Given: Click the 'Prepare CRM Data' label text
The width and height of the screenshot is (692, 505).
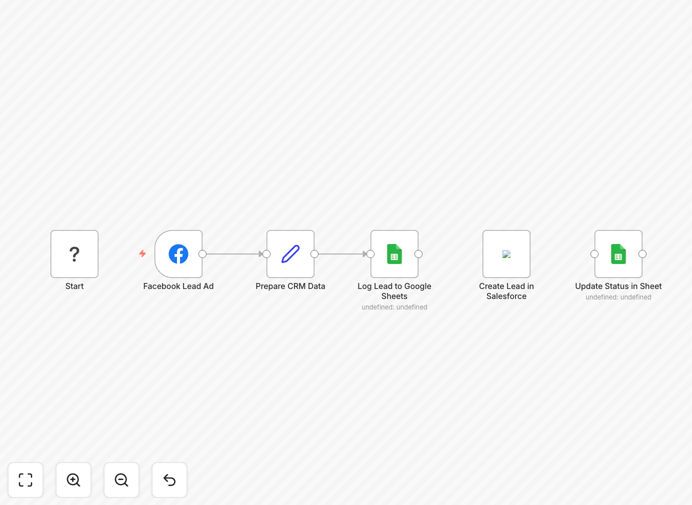Looking at the screenshot, I should point(290,286).
